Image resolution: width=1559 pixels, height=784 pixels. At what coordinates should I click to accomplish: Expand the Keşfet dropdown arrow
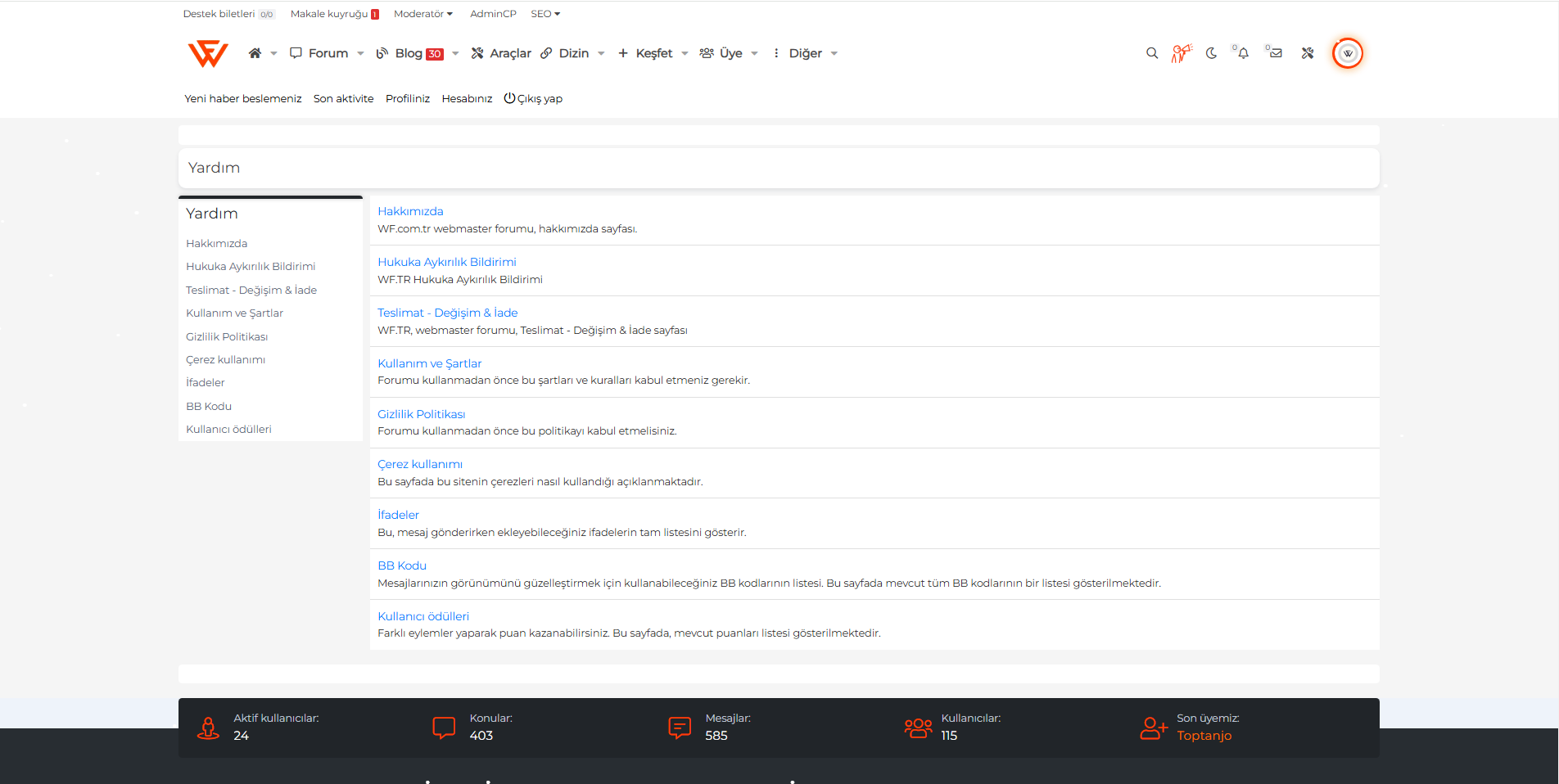point(685,54)
